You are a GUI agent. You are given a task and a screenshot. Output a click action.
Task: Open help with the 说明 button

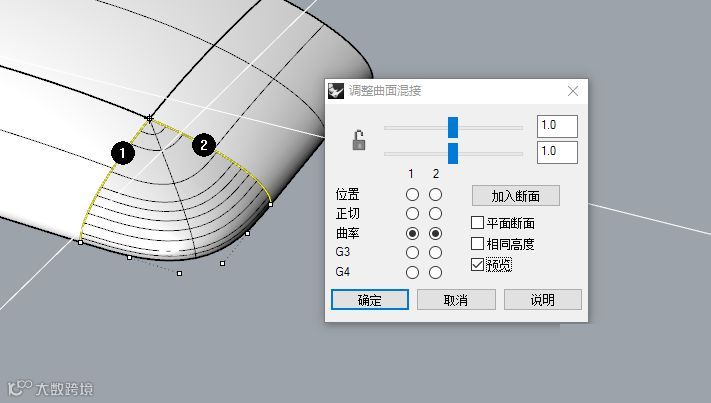click(x=543, y=300)
